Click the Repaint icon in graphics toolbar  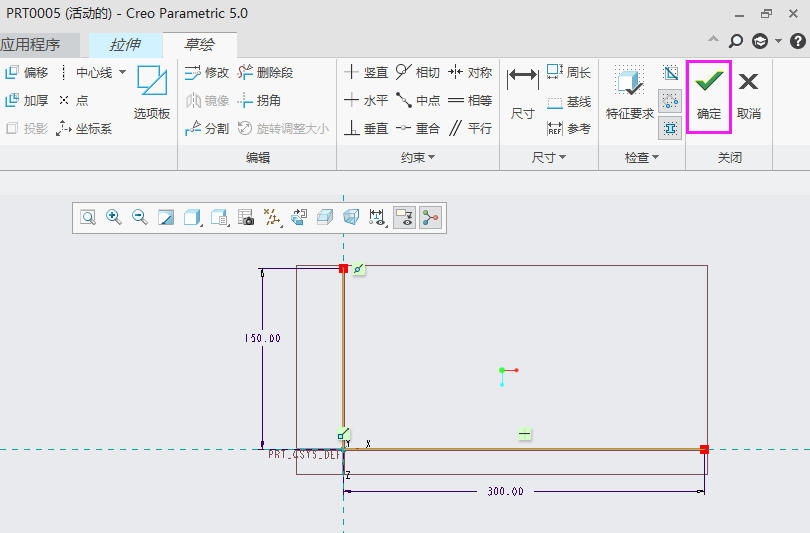pos(166,217)
